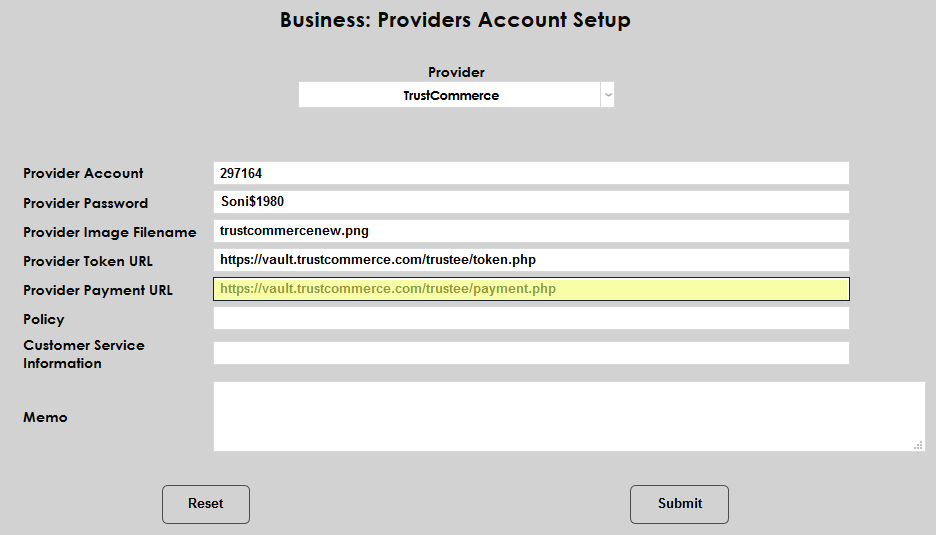Click the Provider Password label
The image size is (936, 535).
85,203
